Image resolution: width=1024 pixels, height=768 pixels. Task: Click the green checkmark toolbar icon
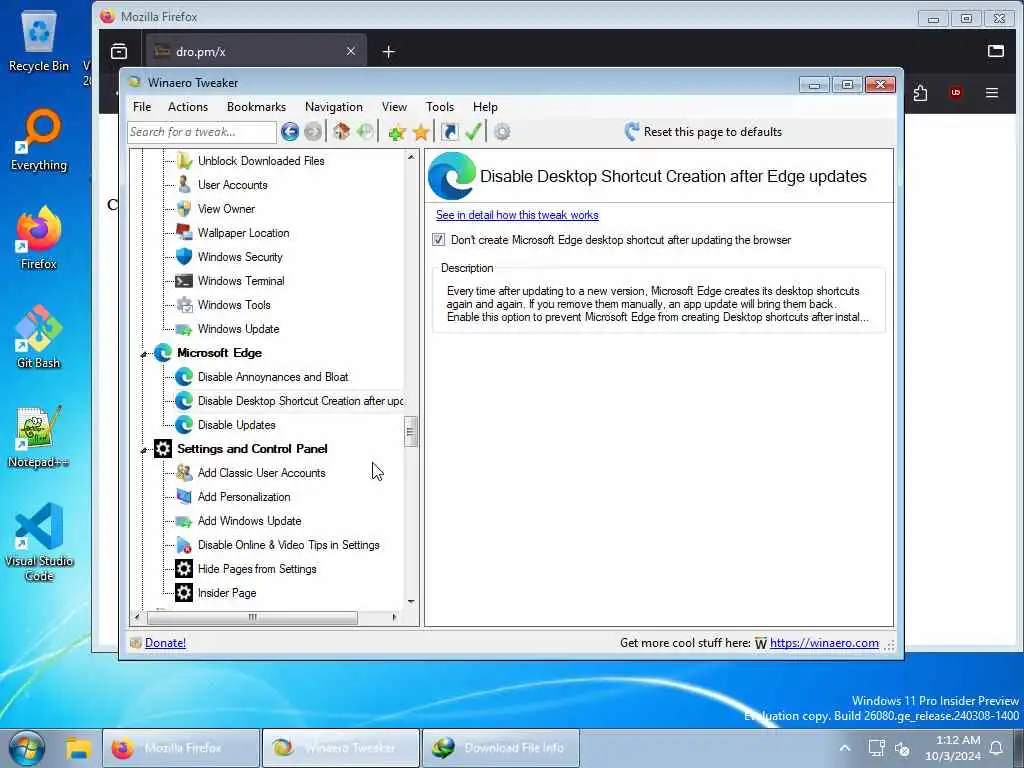click(473, 132)
